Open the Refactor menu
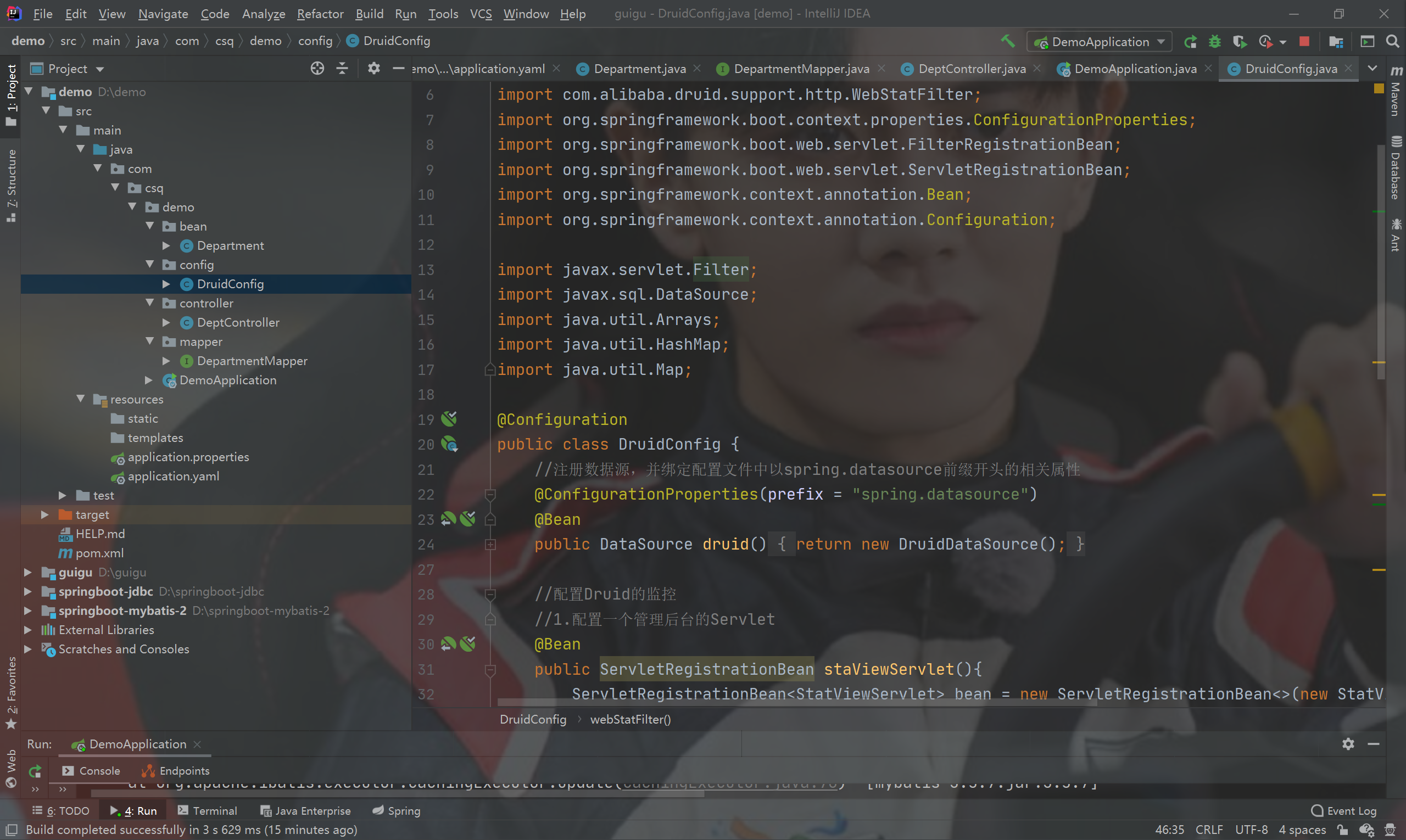The image size is (1406, 840). coord(320,14)
